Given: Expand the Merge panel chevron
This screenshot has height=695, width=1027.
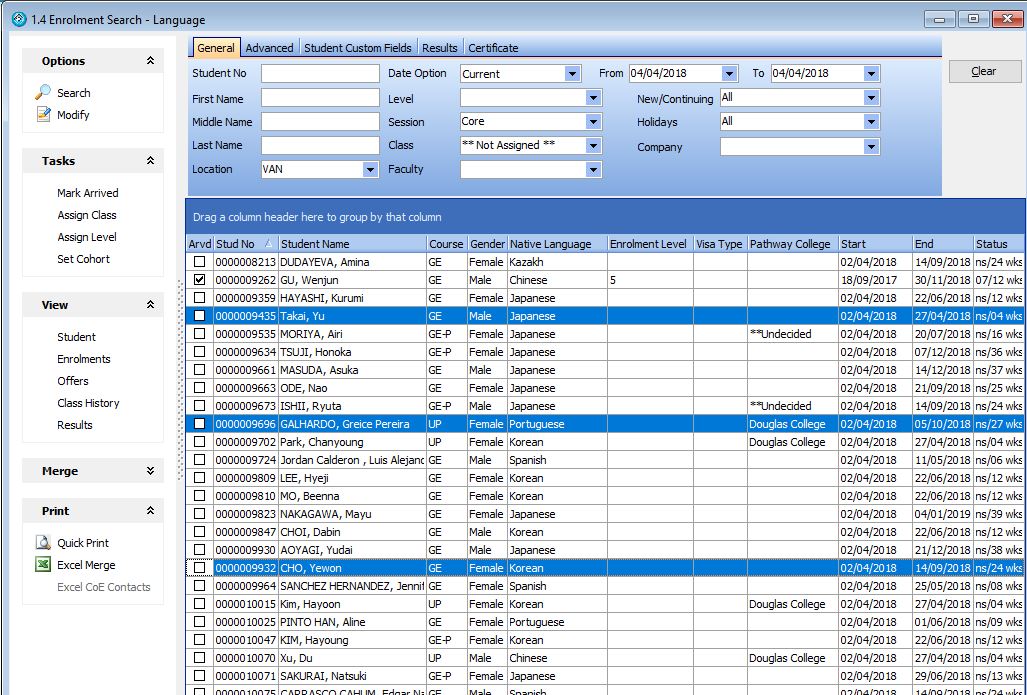Looking at the screenshot, I should [150, 471].
